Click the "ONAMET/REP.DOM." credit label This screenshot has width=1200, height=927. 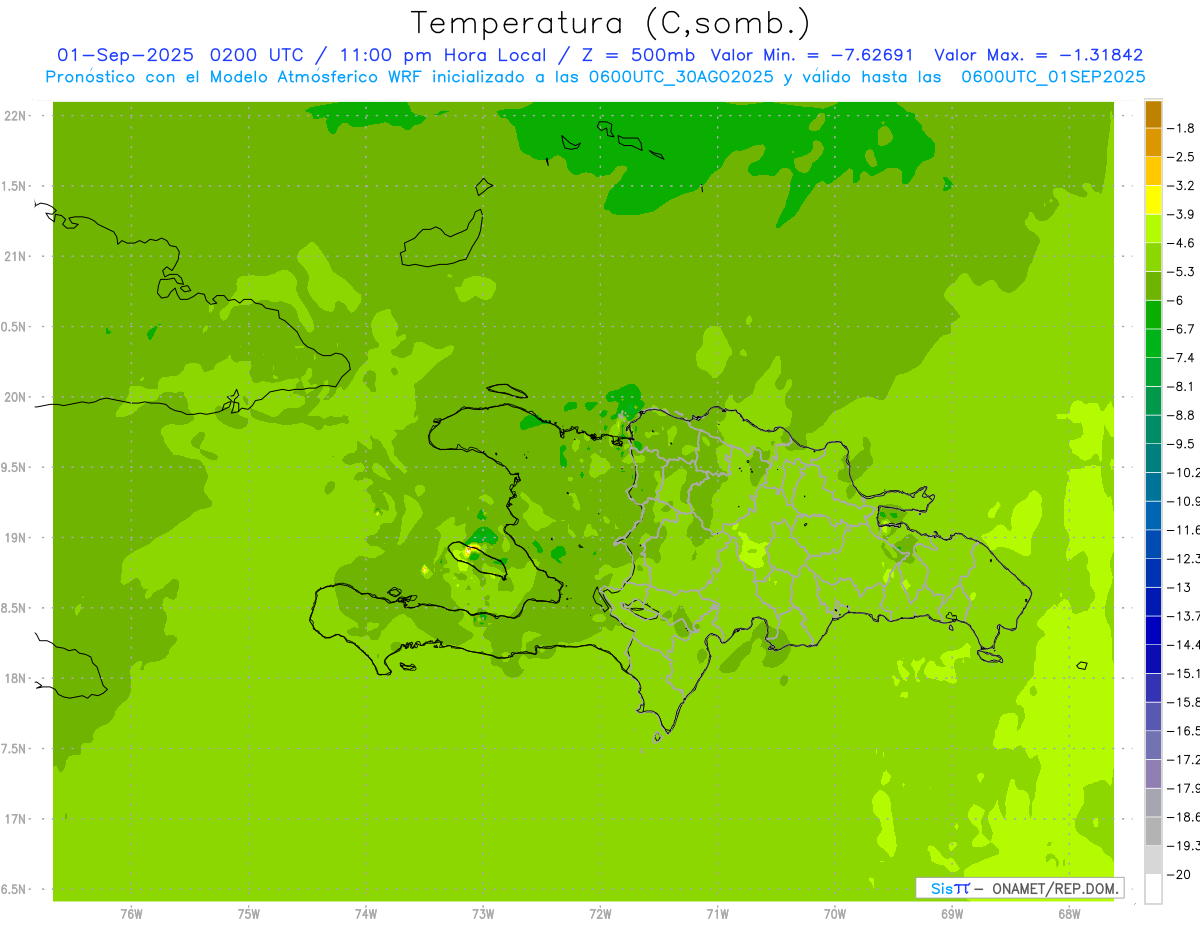point(1056,888)
